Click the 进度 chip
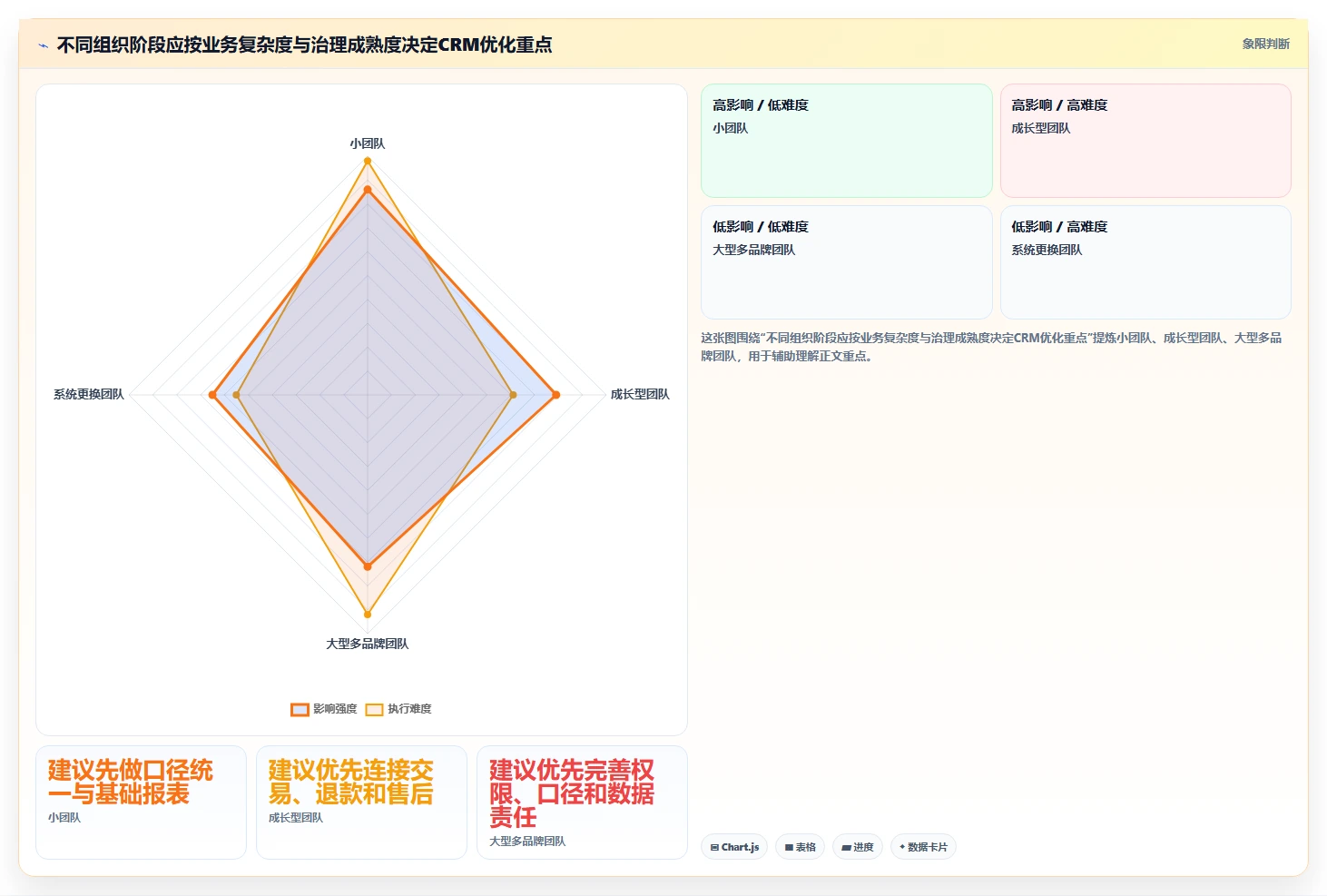 857,847
